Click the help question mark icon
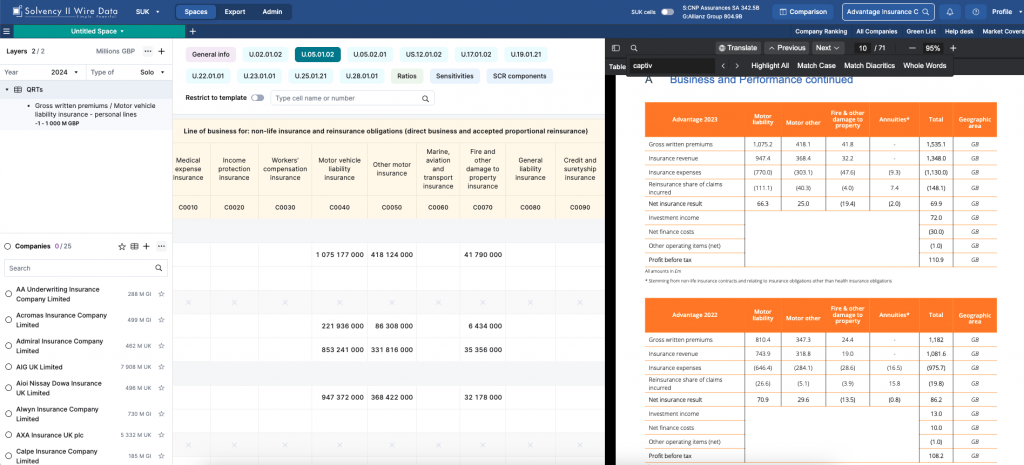Image resolution: width=1024 pixels, height=465 pixels. [x=974, y=12]
